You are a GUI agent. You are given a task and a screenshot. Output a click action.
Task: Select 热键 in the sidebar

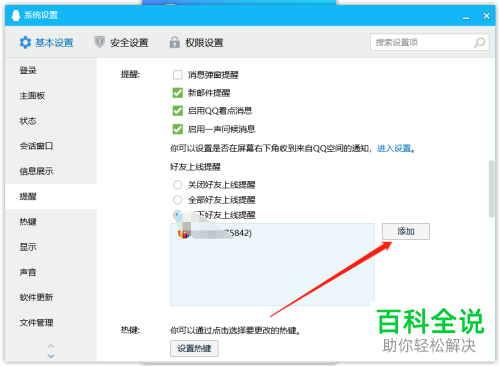click(51, 222)
